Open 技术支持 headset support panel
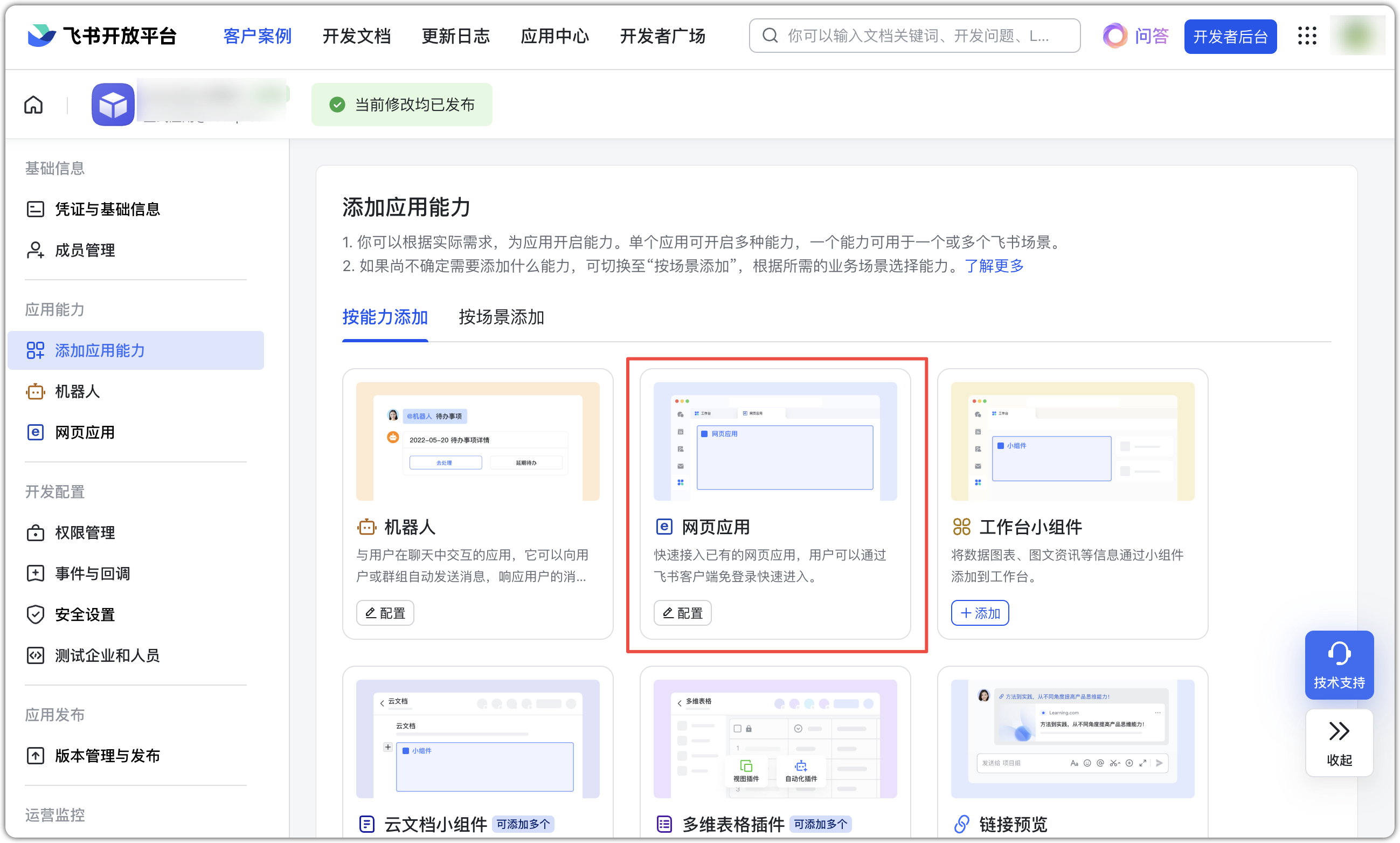Viewport: 1400px width, 843px height. pyautogui.click(x=1339, y=665)
